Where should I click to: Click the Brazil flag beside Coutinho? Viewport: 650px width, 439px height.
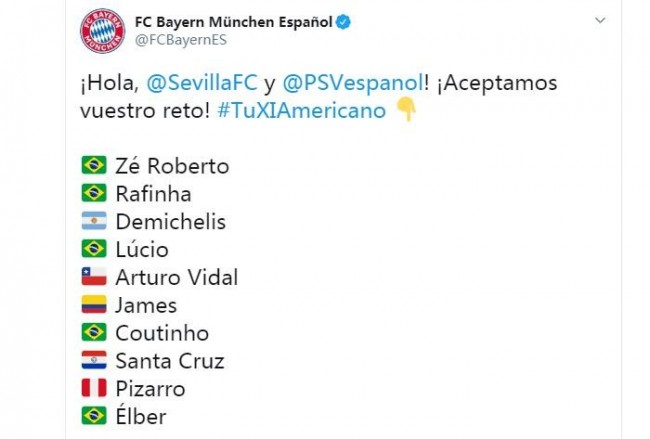[94, 332]
